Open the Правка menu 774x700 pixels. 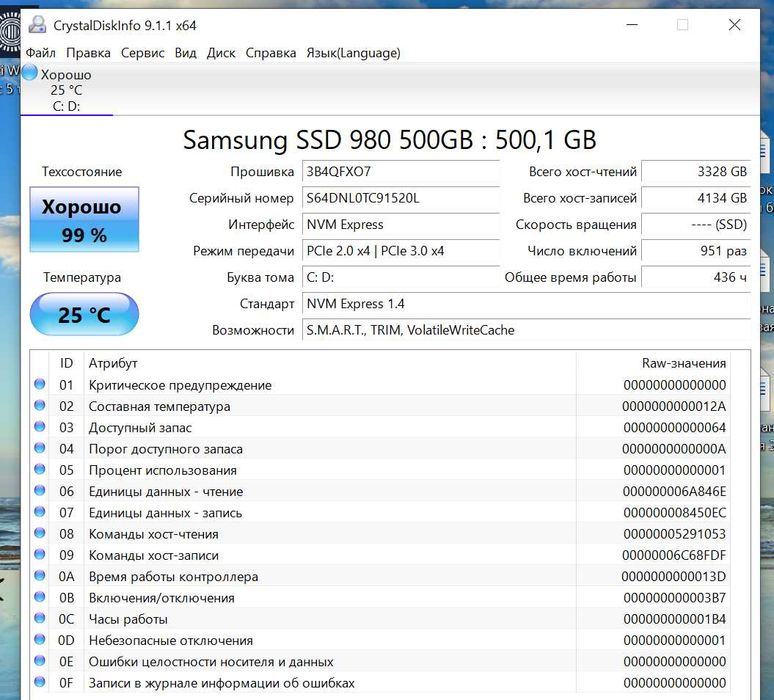[88, 53]
